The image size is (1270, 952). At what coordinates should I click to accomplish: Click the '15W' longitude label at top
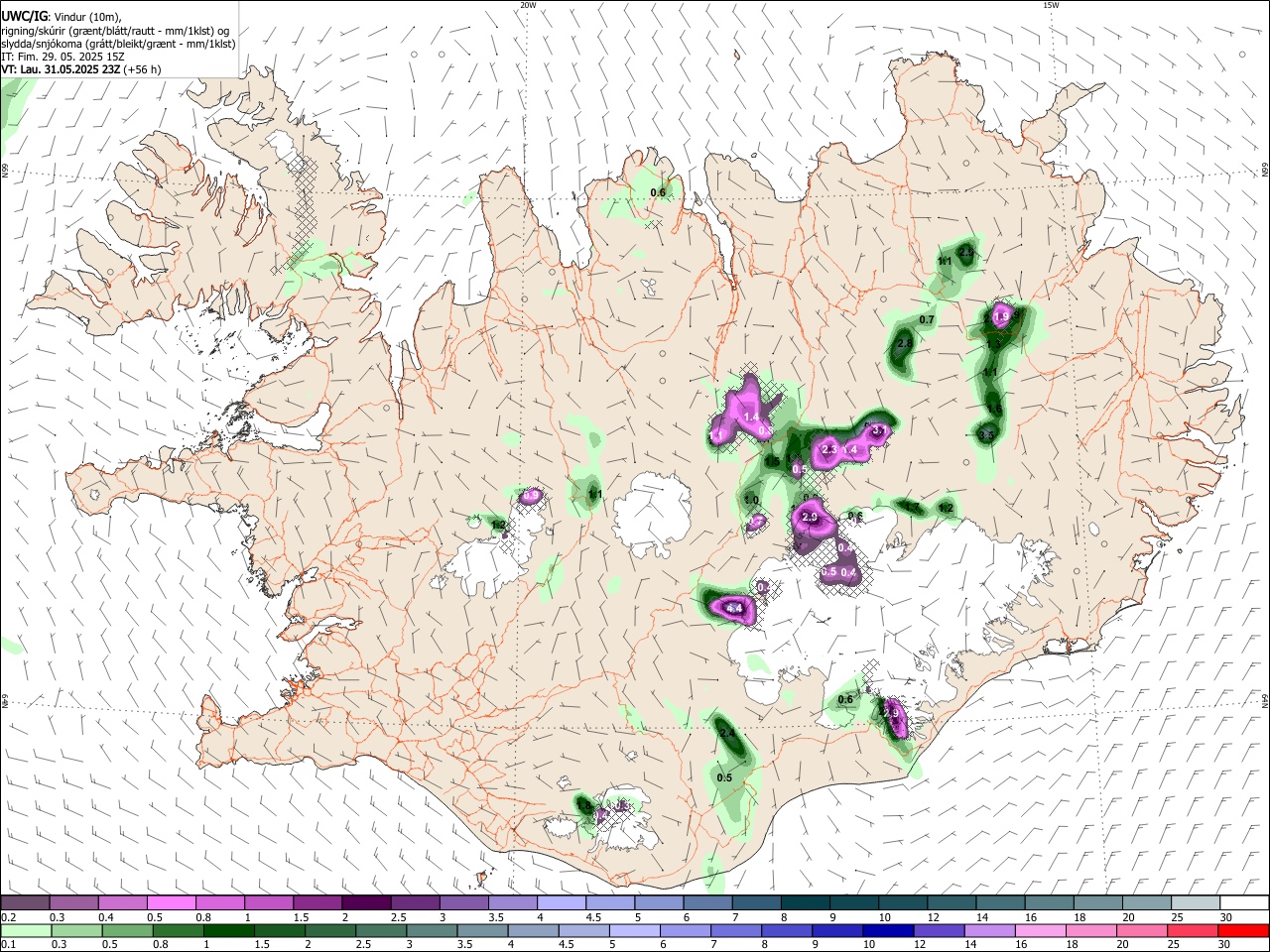click(x=1050, y=5)
